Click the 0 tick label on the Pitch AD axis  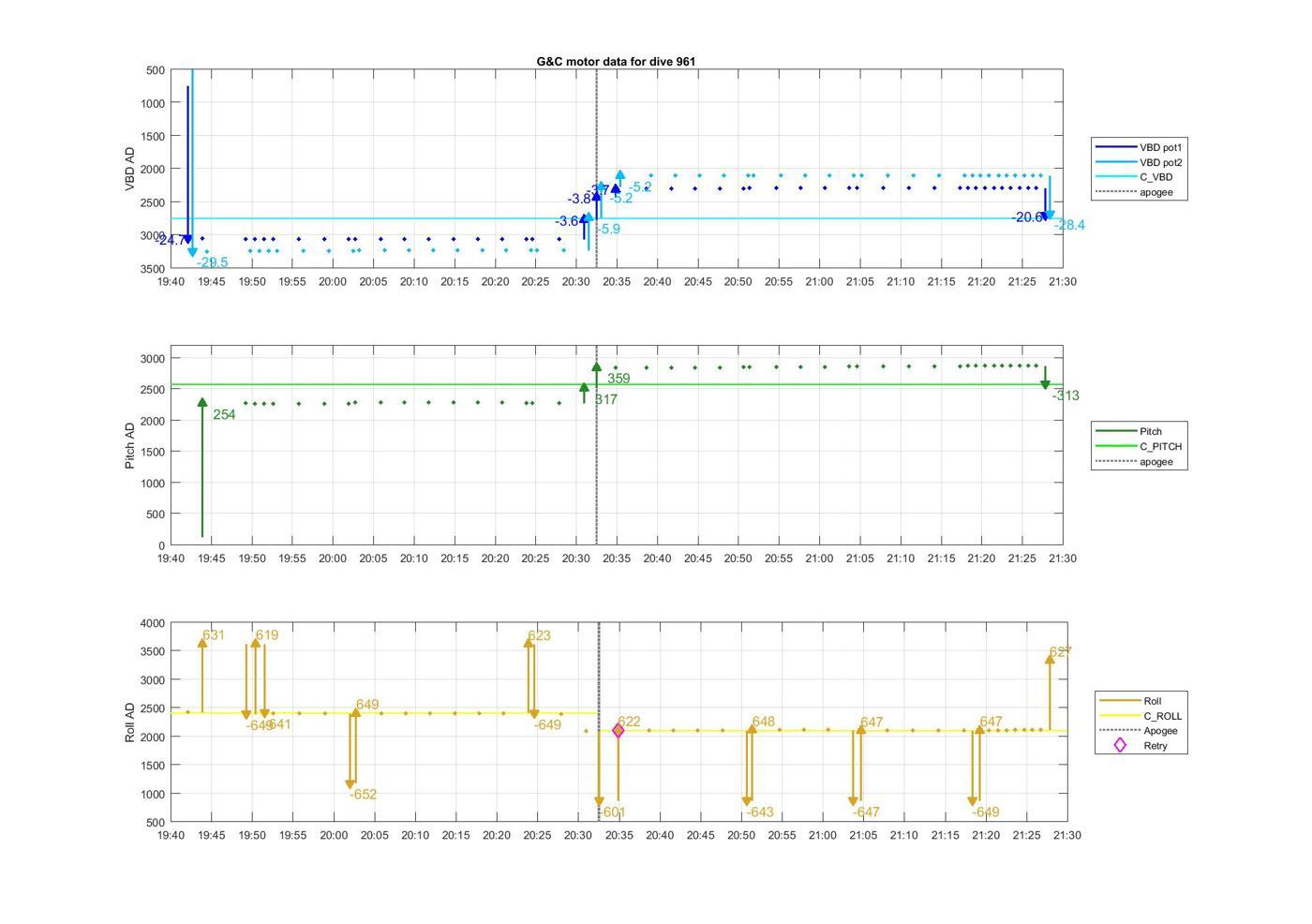162,545
